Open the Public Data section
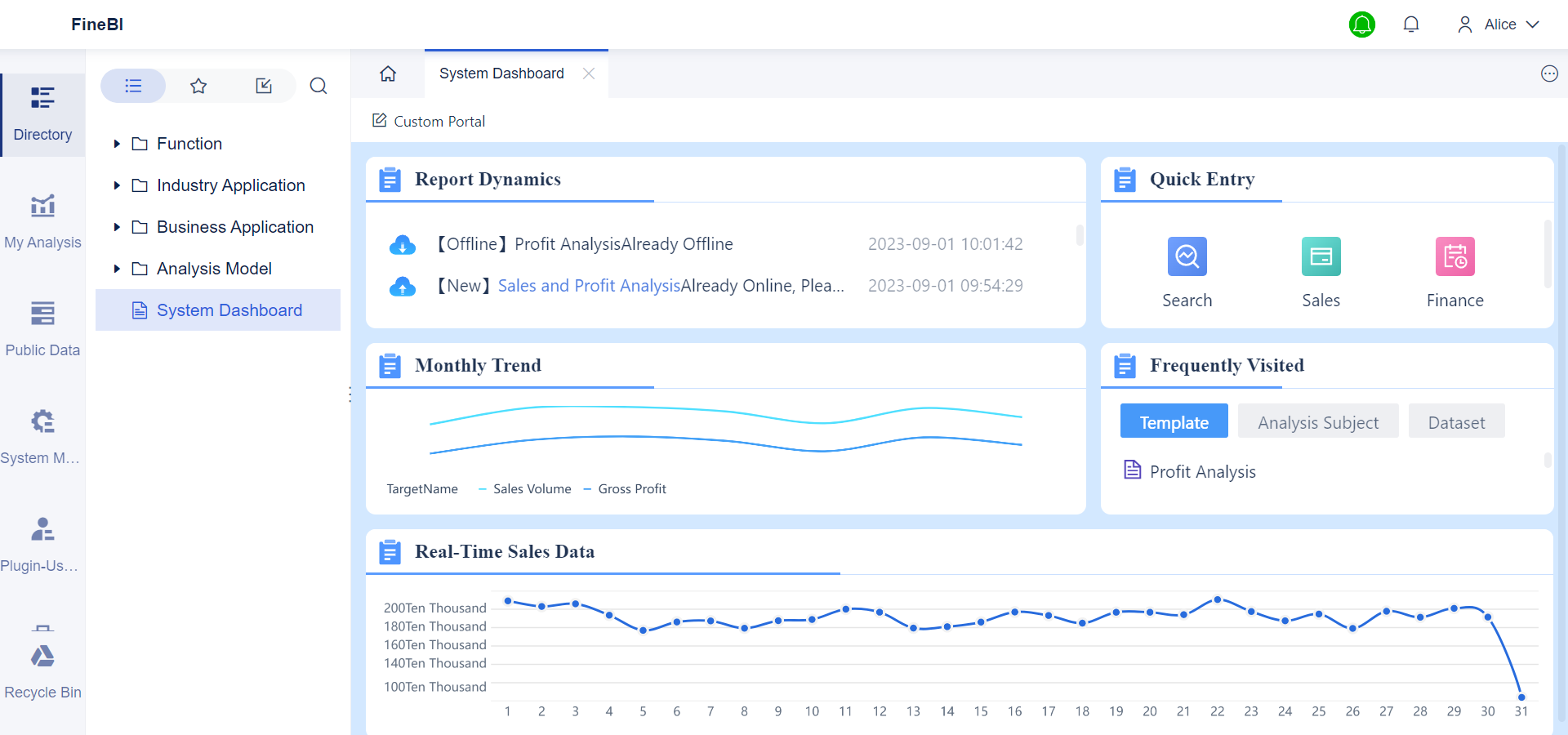The image size is (1568, 735). click(x=42, y=330)
